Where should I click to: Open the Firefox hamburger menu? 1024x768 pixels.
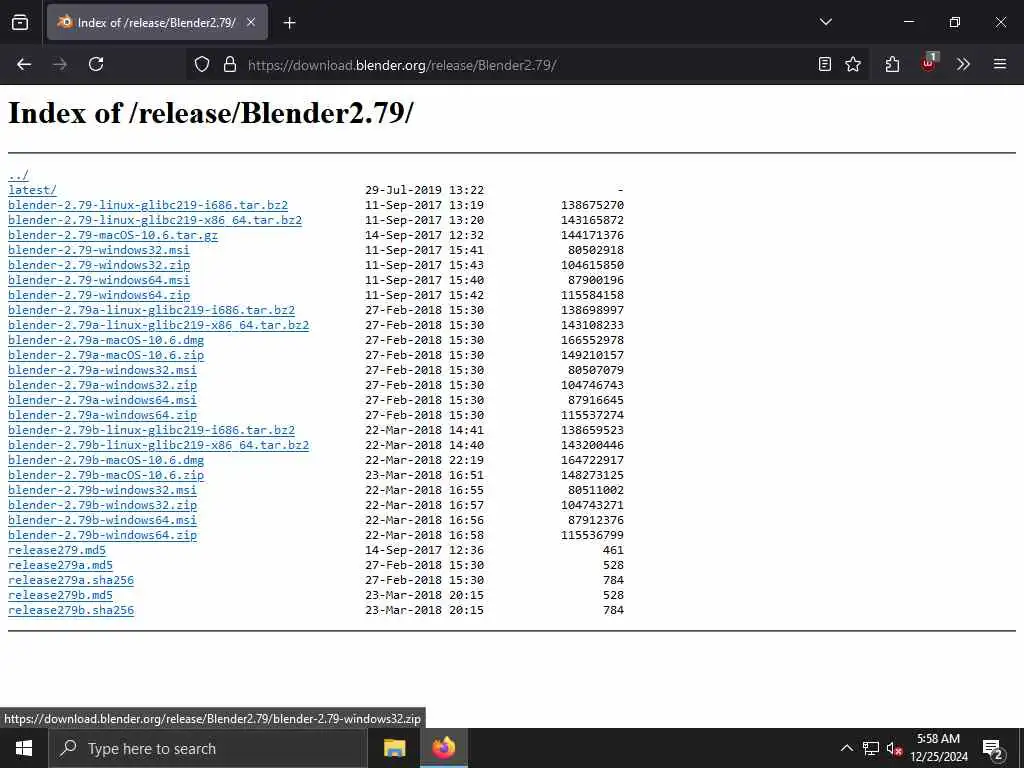[x=1000, y=64]
